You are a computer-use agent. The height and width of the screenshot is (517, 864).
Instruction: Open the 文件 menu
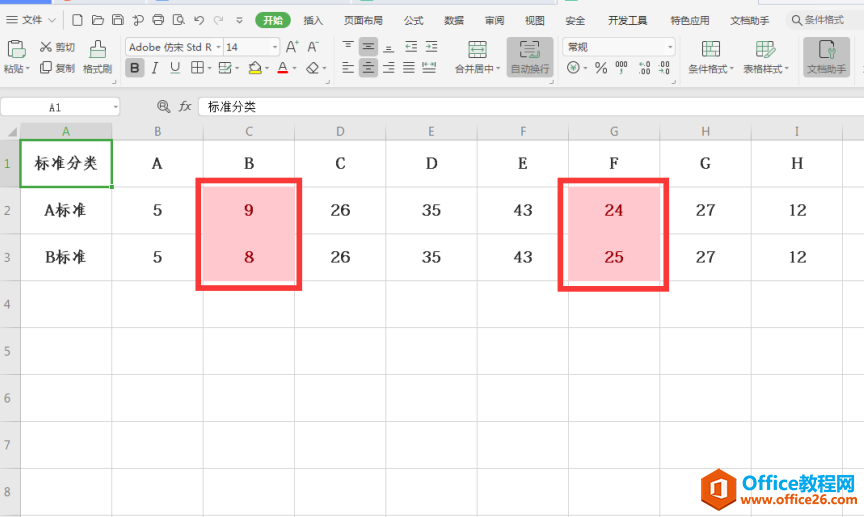(x=31, y=20)
